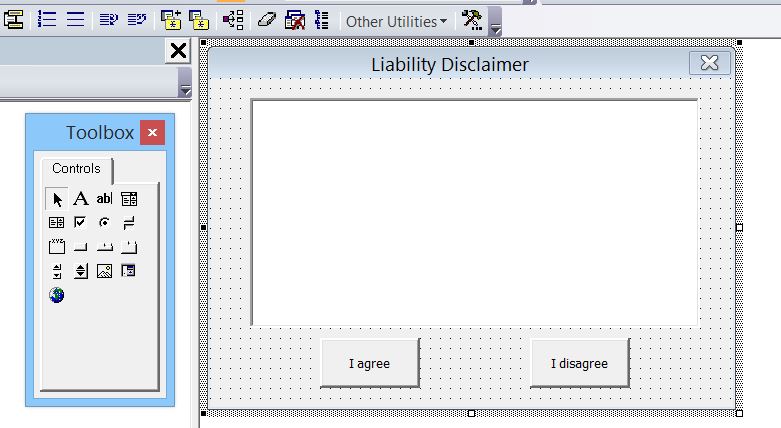Screen dimensions: 781x428
Task: Click the Select Objects arrow tool
Action: [57, 199]
